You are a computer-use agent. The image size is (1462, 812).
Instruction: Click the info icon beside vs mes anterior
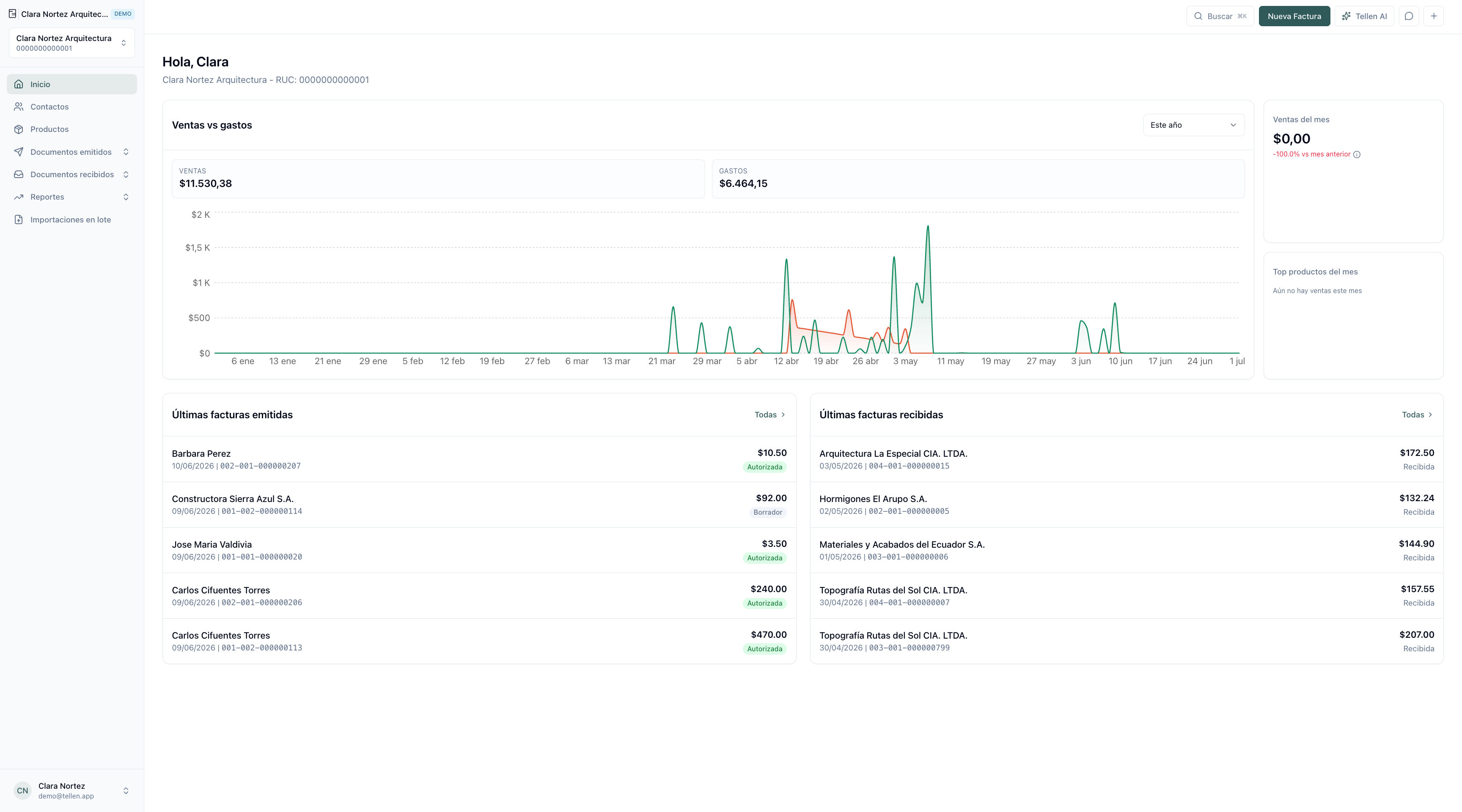point(1356,154)
